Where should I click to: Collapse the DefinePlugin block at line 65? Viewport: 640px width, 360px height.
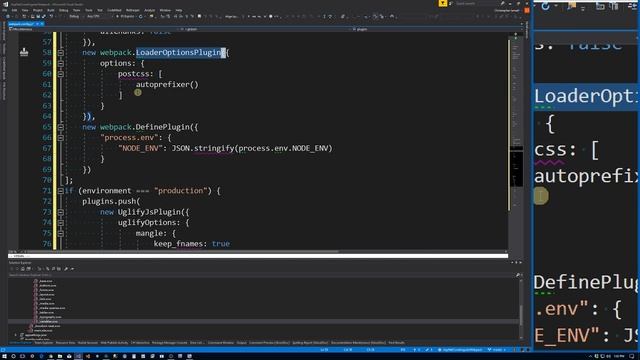click(x=60, y=127)
